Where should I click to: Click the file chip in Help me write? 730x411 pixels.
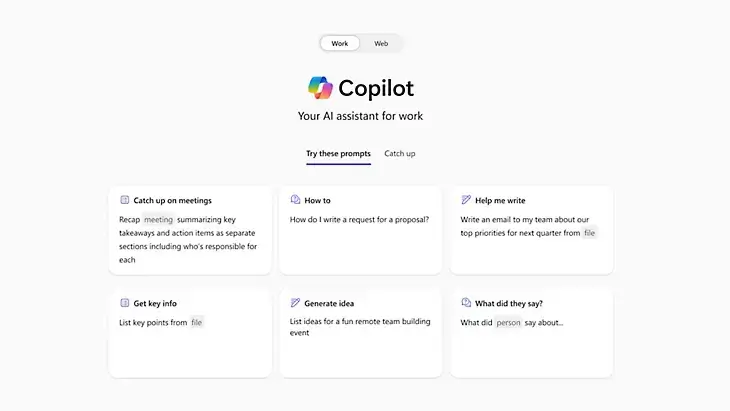coord(590,233)
